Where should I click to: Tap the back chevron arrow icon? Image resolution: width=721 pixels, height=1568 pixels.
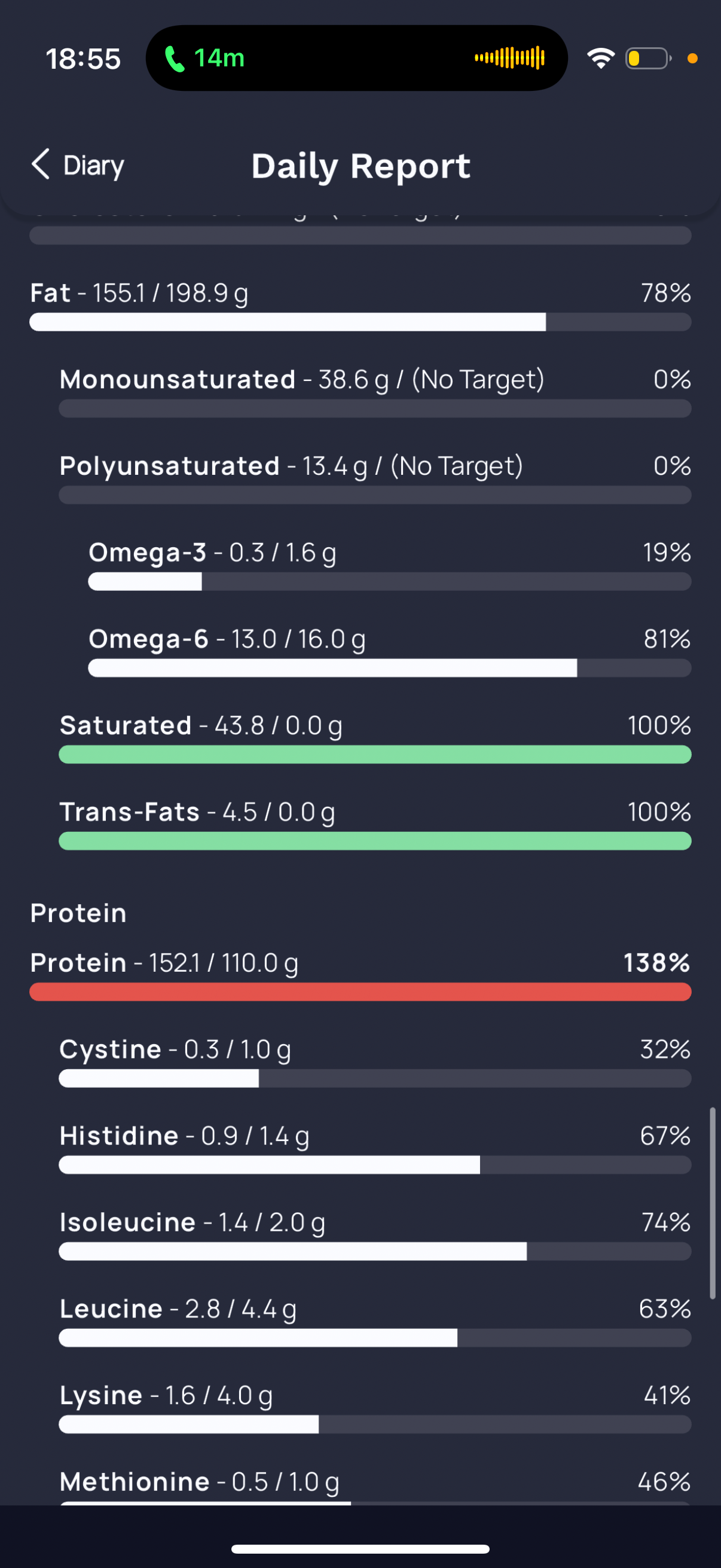point(40,164)
